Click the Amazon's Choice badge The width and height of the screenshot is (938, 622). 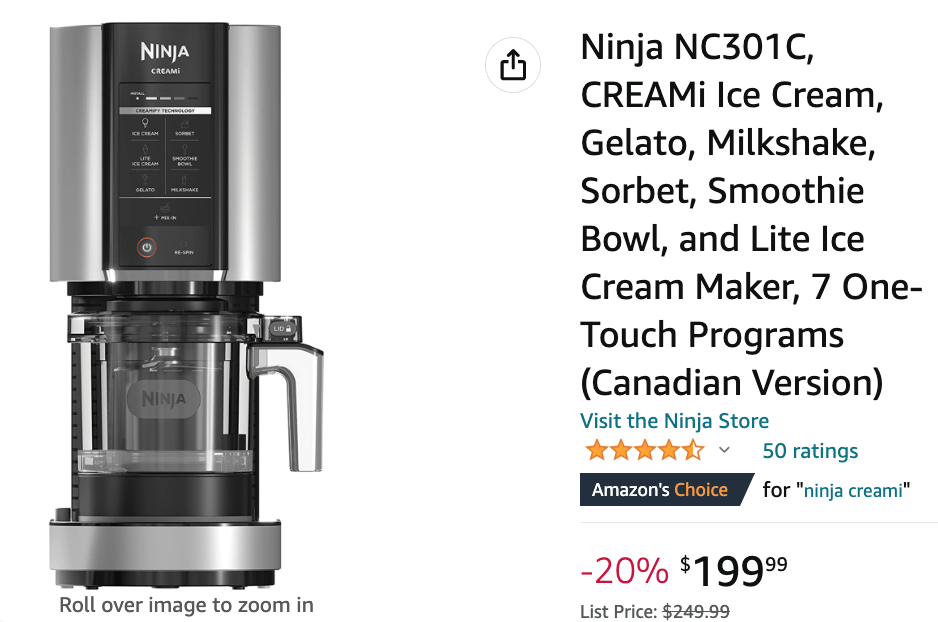pyautogui.click(x=666, y=489)
